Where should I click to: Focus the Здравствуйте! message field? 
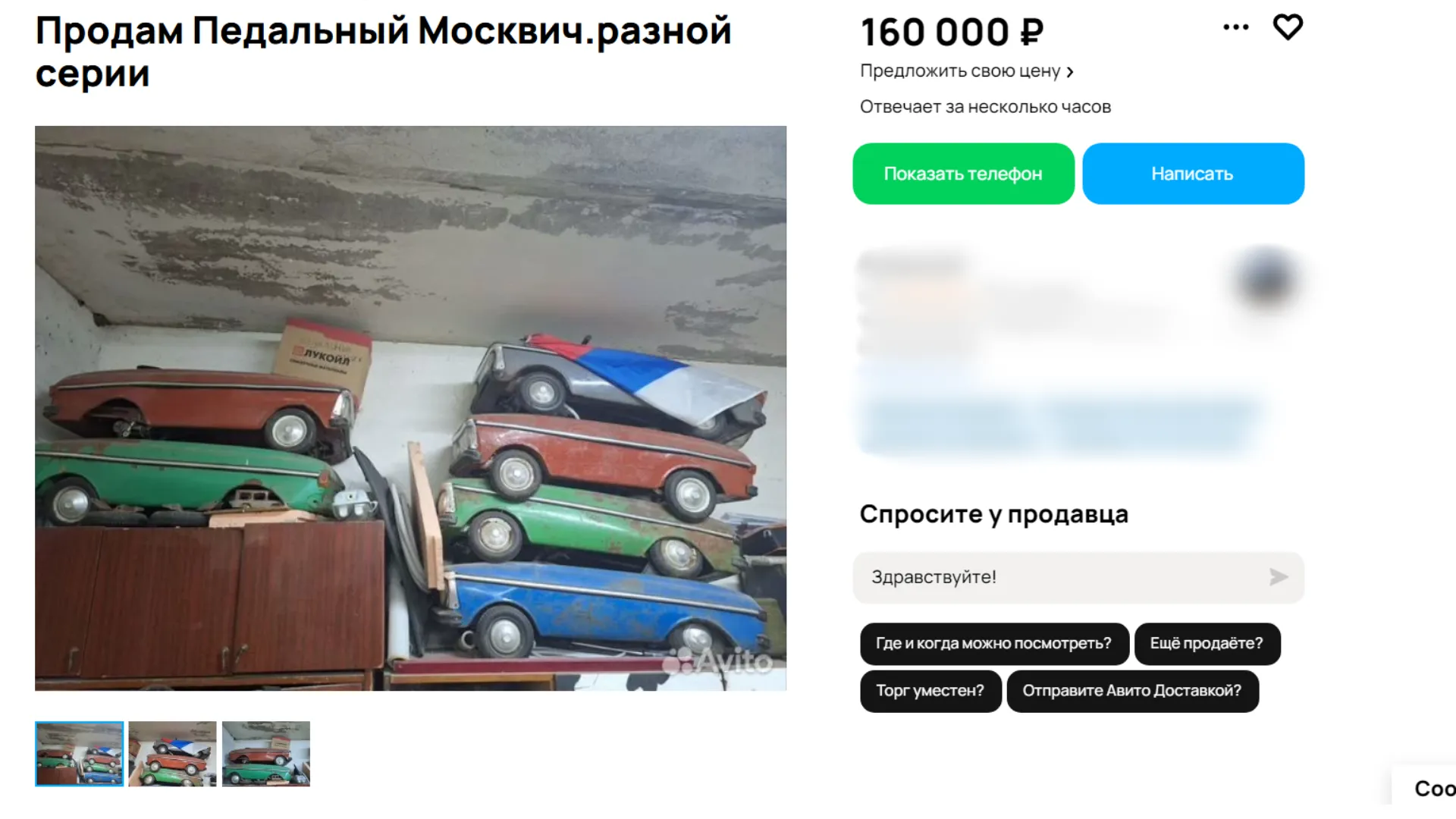(1078, 578)
